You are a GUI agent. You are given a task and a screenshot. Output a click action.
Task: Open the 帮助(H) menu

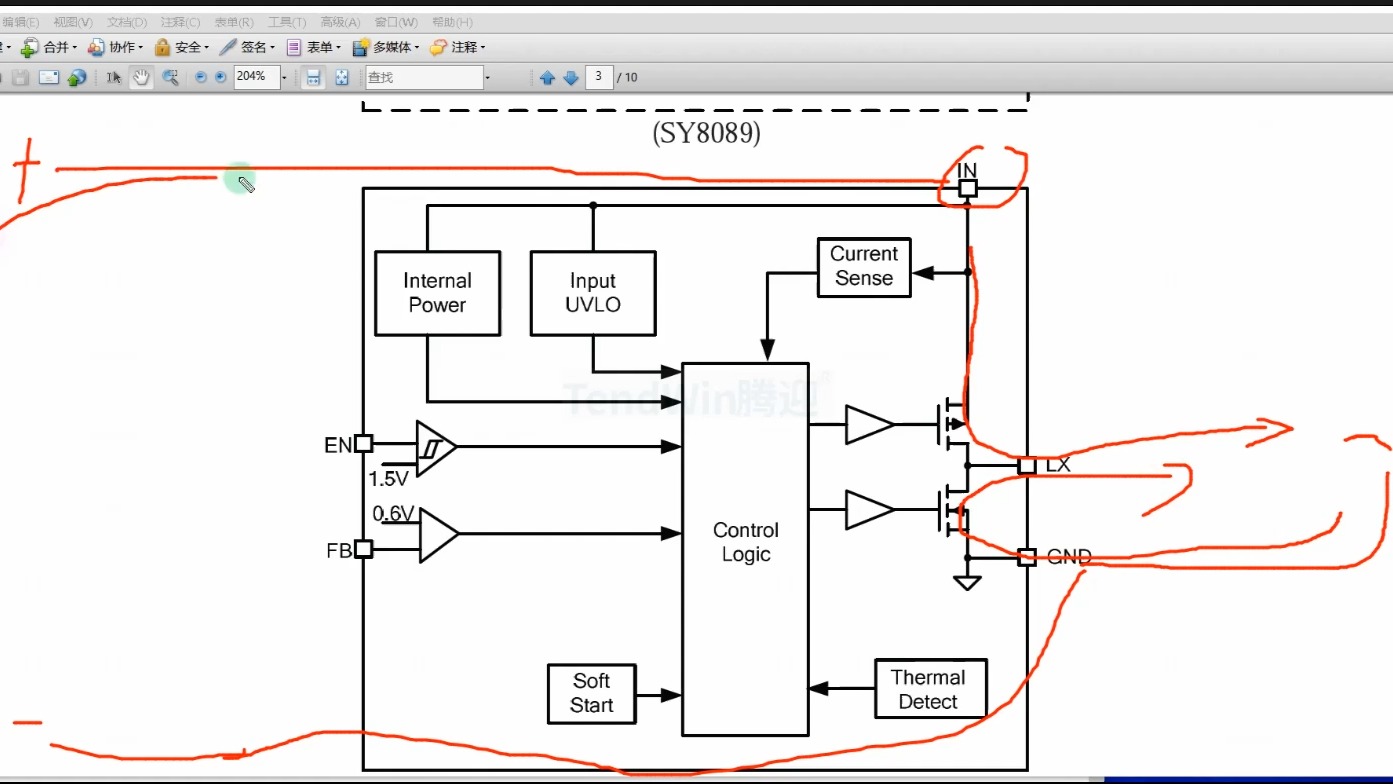452,22
